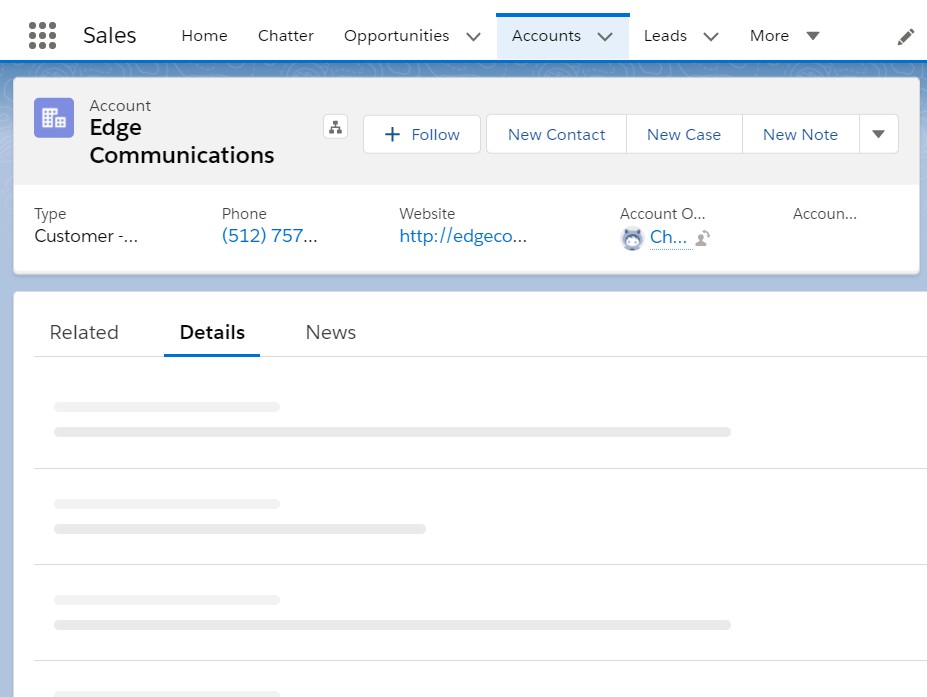The image size is (927, 697).
Task: Open the Leads dropdown chevron
Action: click(711, 37)
